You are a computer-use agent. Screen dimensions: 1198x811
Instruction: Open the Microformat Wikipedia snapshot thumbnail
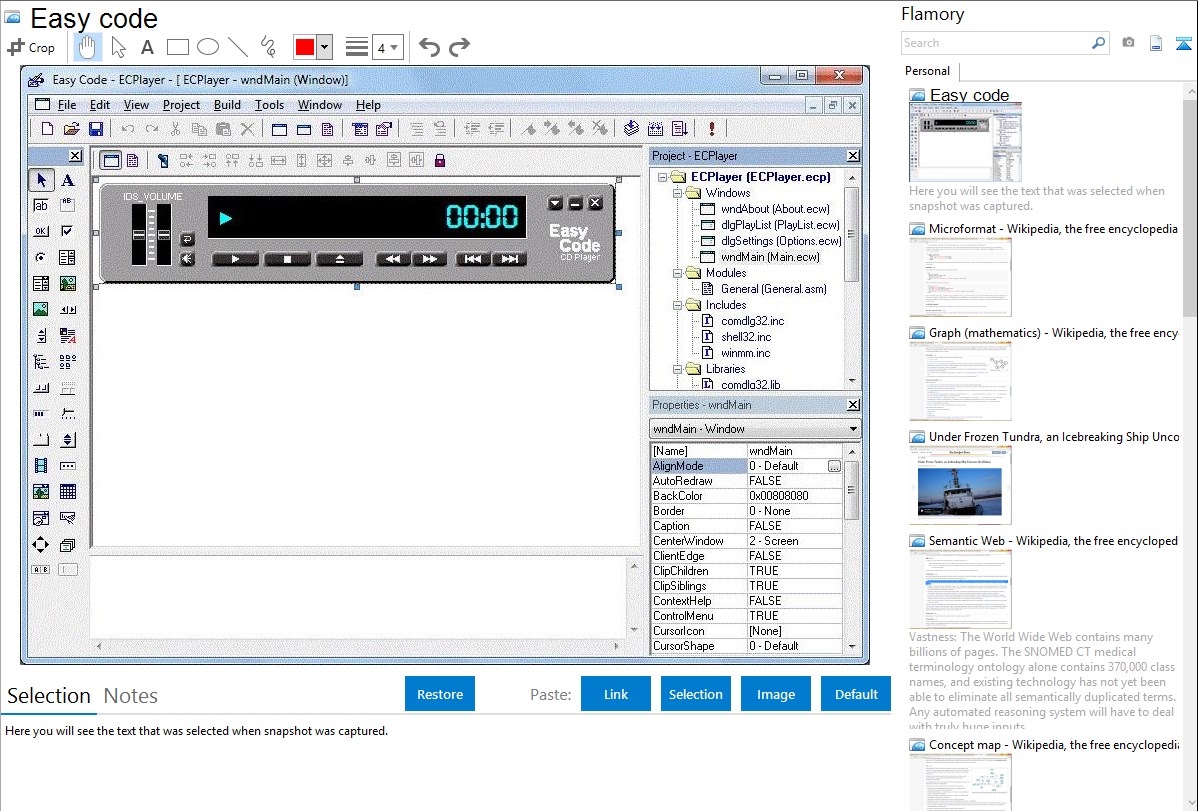point(960,277)
